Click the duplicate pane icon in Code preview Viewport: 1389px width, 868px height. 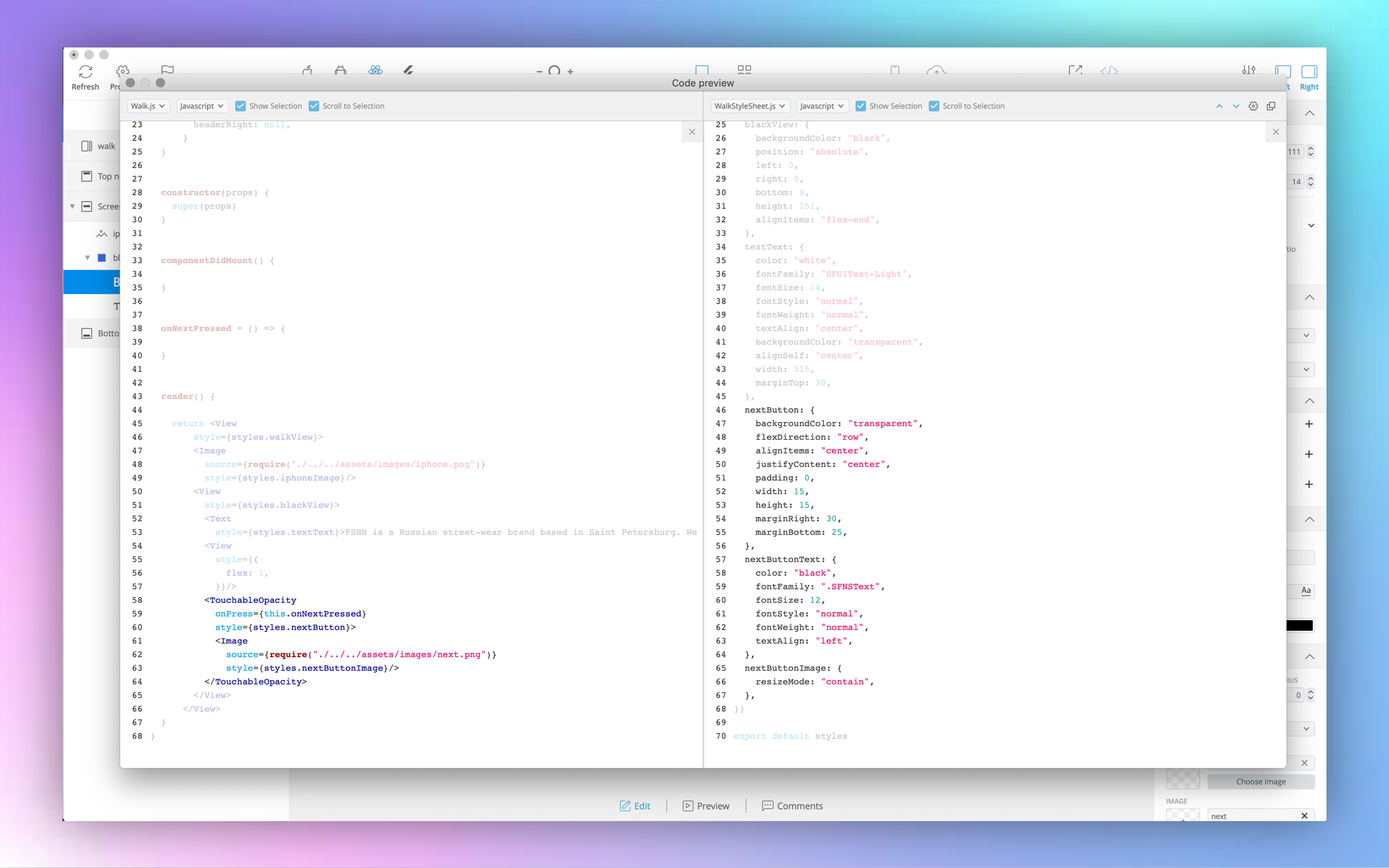pyautogui.click(x=1271, y=106)
